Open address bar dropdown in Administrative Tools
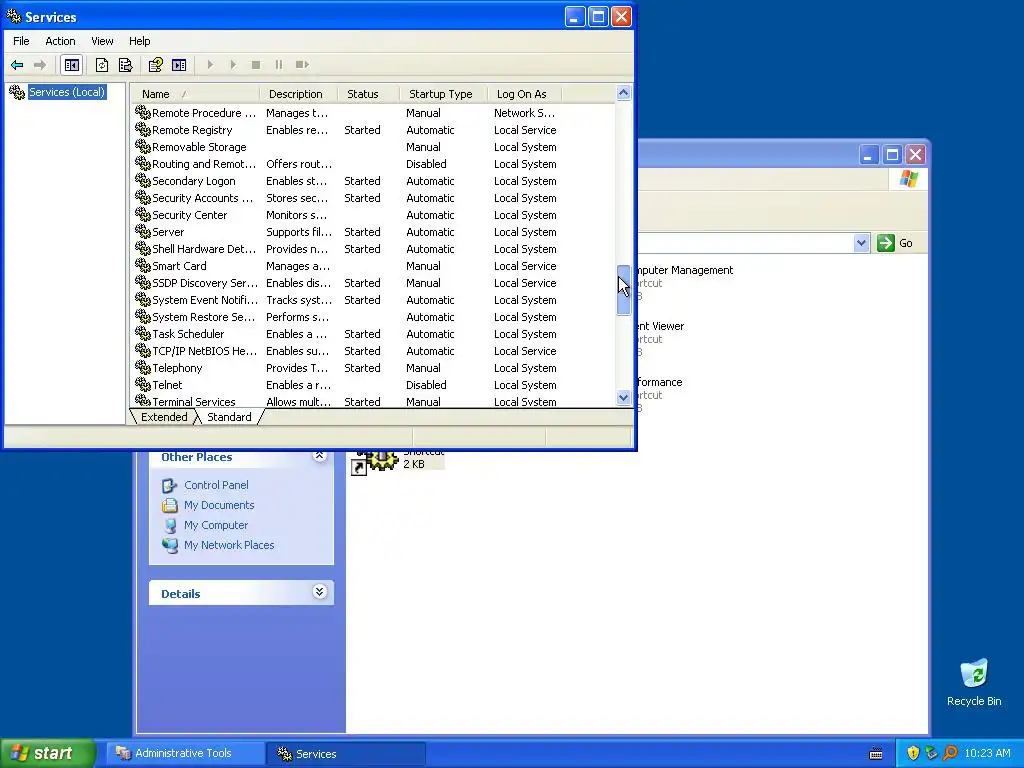Image resolution: width=1024 pixels, height=768 pixels. click(x=861, y=243)
